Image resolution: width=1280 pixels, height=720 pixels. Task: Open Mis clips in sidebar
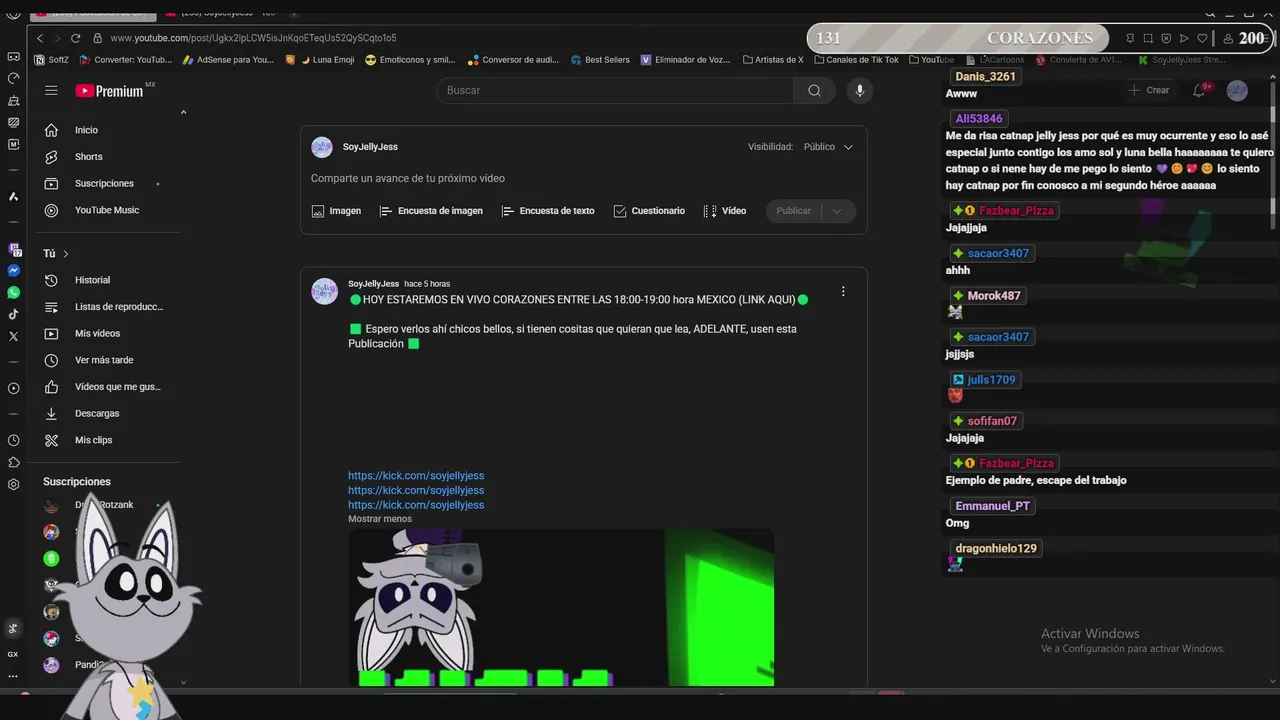click(x=93, y=440)
